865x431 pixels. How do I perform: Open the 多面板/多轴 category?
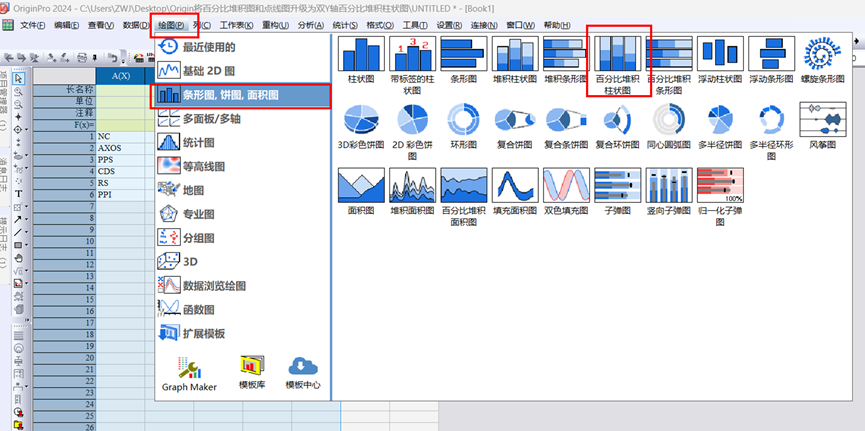pos(241,119)
